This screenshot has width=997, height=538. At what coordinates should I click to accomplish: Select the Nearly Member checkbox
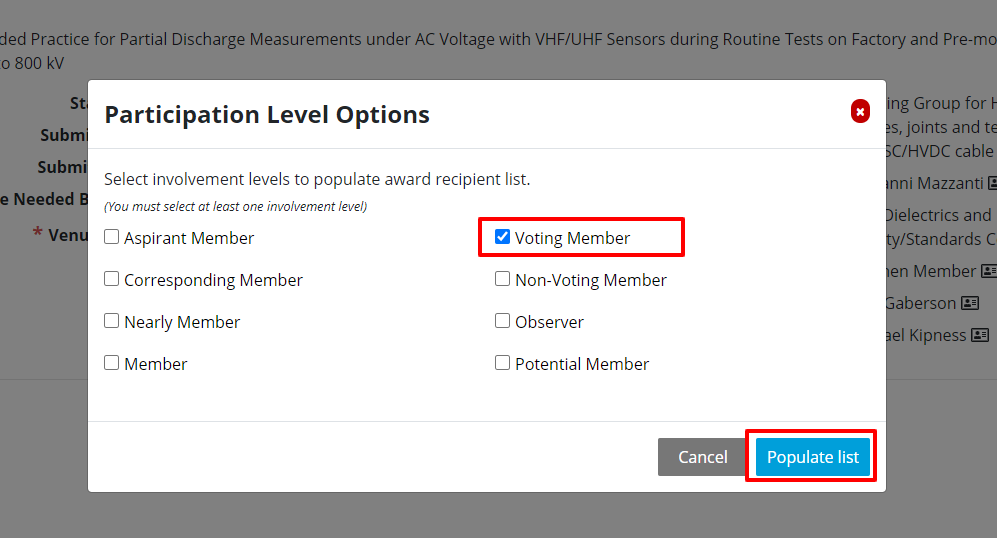[x=111, y=321]
